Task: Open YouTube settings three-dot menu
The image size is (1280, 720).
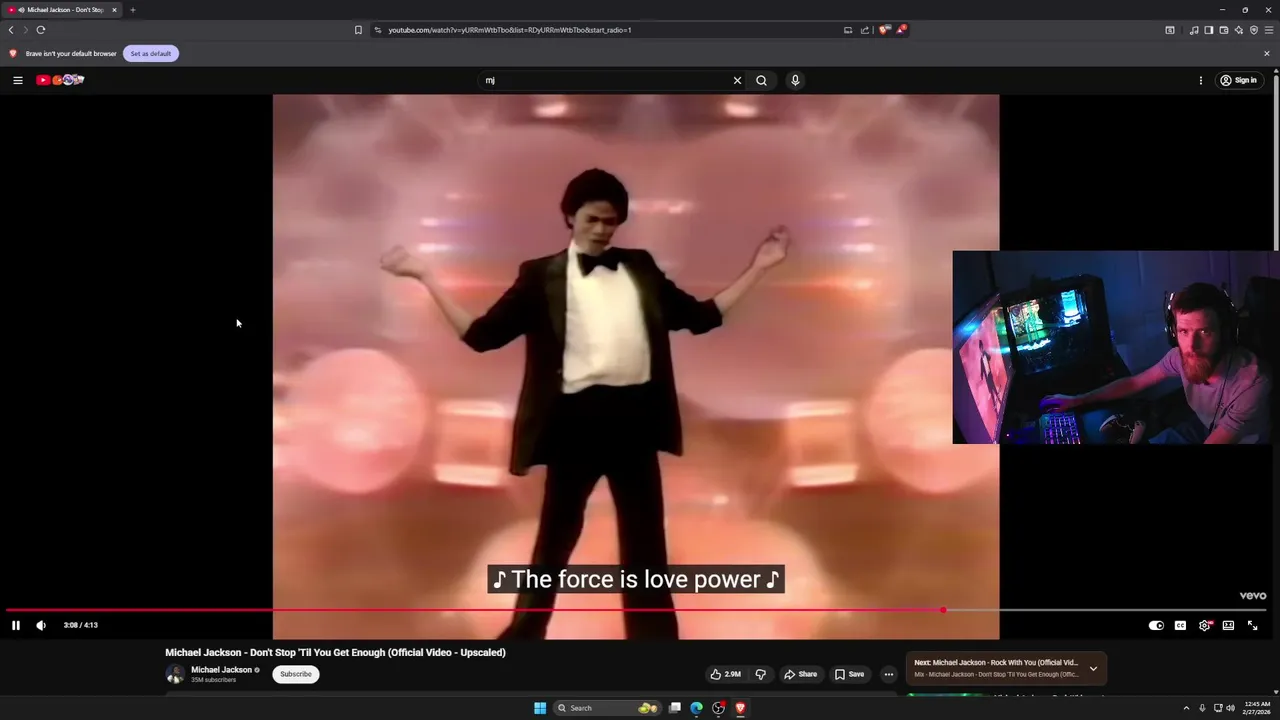Action: 1201,80
